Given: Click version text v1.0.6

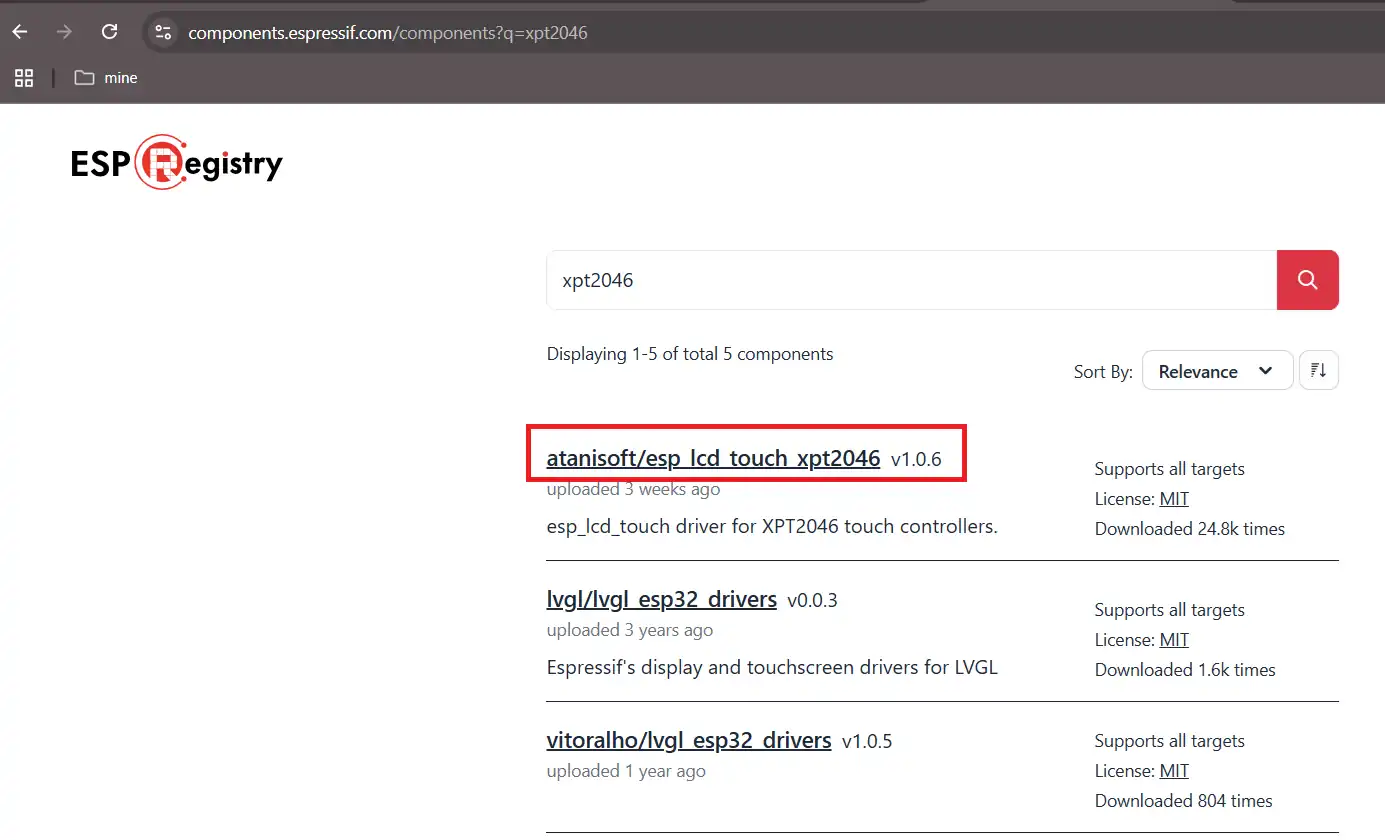Looking at the screenshot, I should point(916,460).
